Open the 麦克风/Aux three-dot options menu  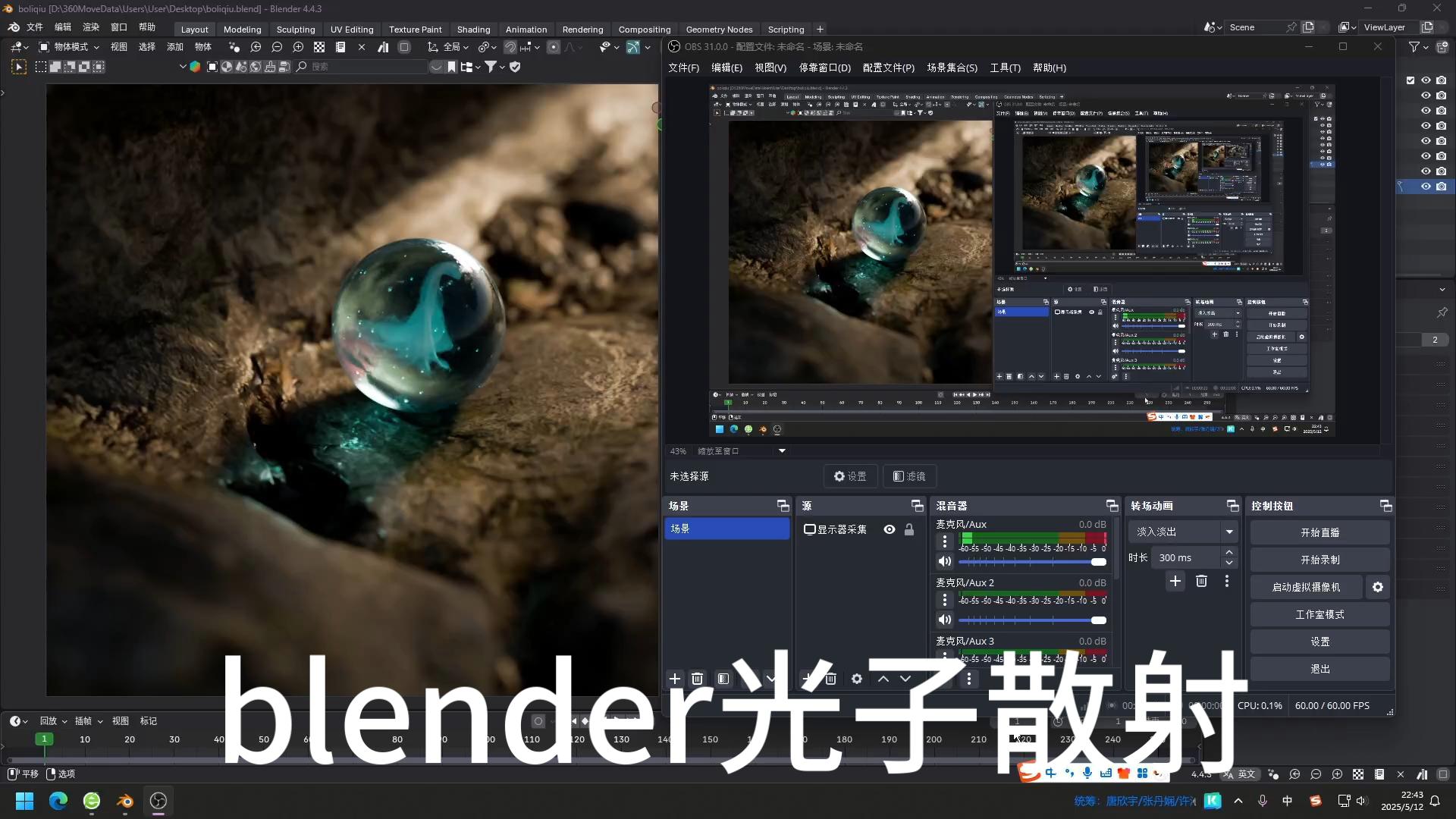(x=945, y=541)
